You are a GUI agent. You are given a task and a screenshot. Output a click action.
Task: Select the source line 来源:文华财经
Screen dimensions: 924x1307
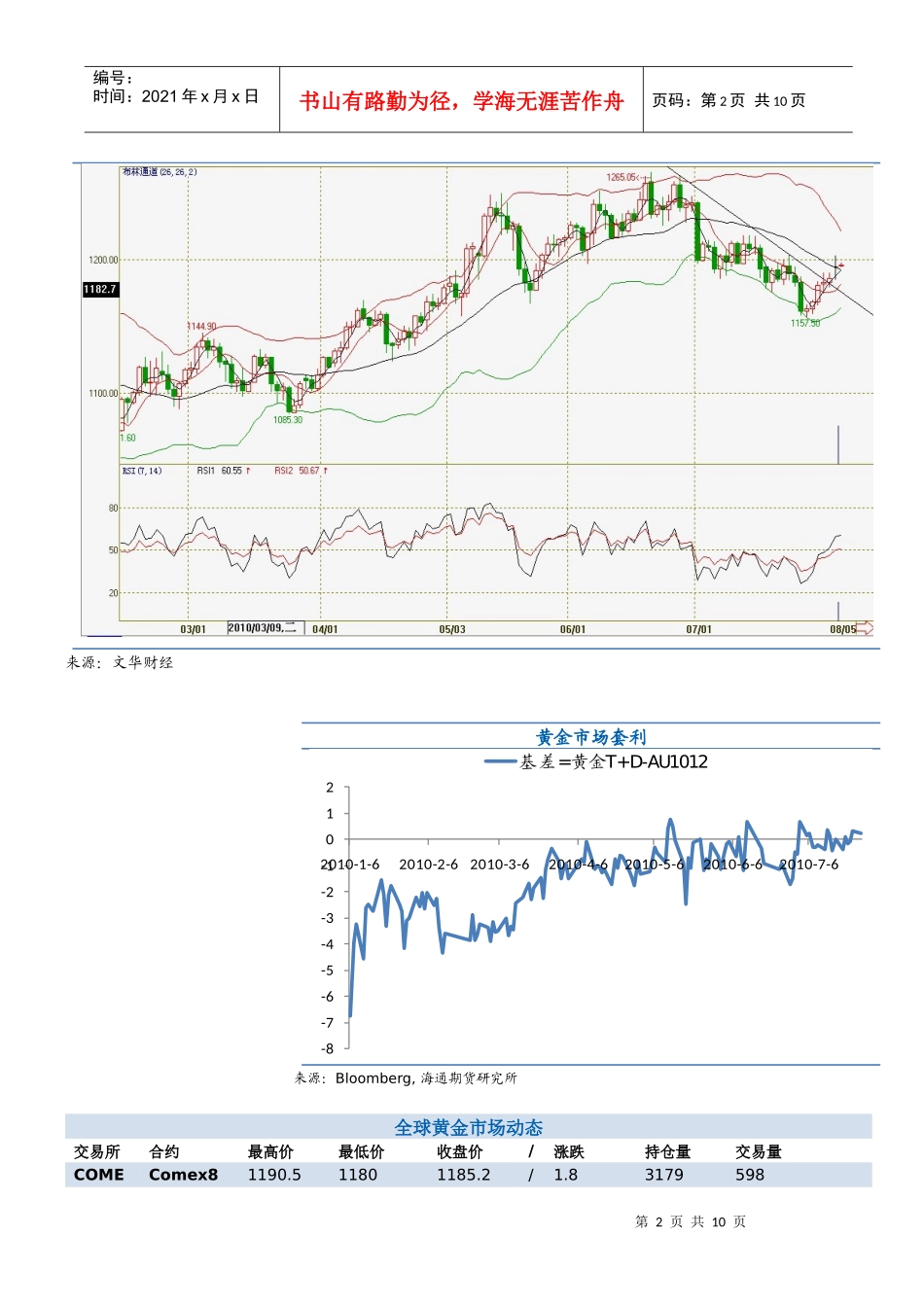(x=120, y=662)
